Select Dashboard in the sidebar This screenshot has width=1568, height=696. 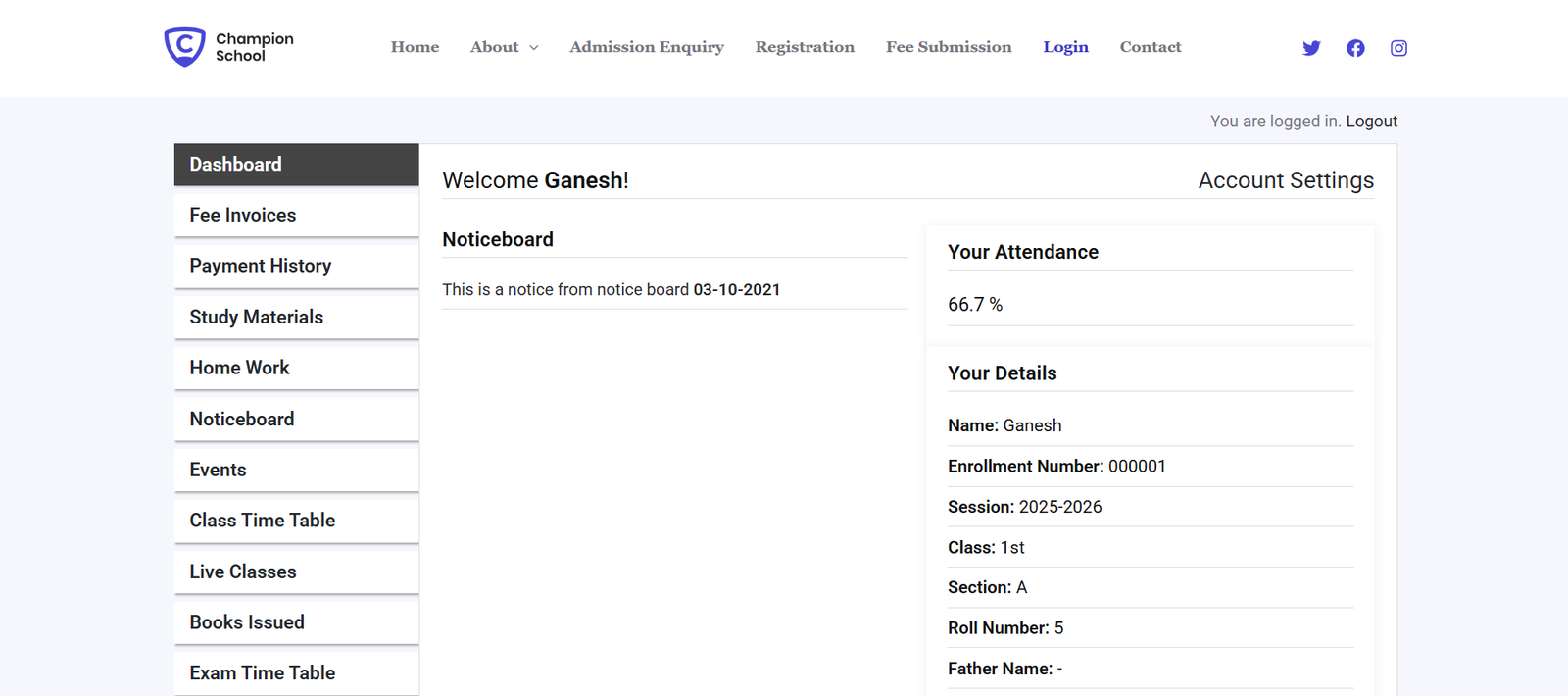296,165
